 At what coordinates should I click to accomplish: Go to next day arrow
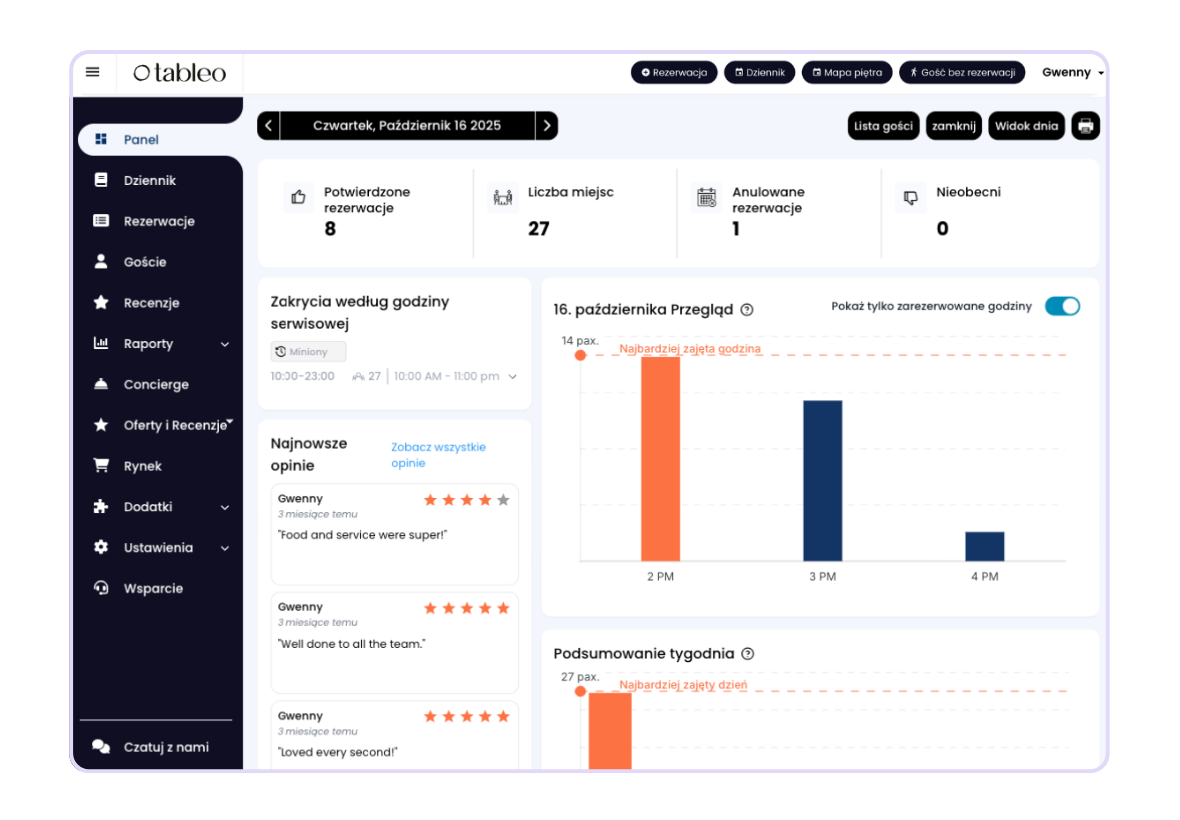[x=546, y=126]
